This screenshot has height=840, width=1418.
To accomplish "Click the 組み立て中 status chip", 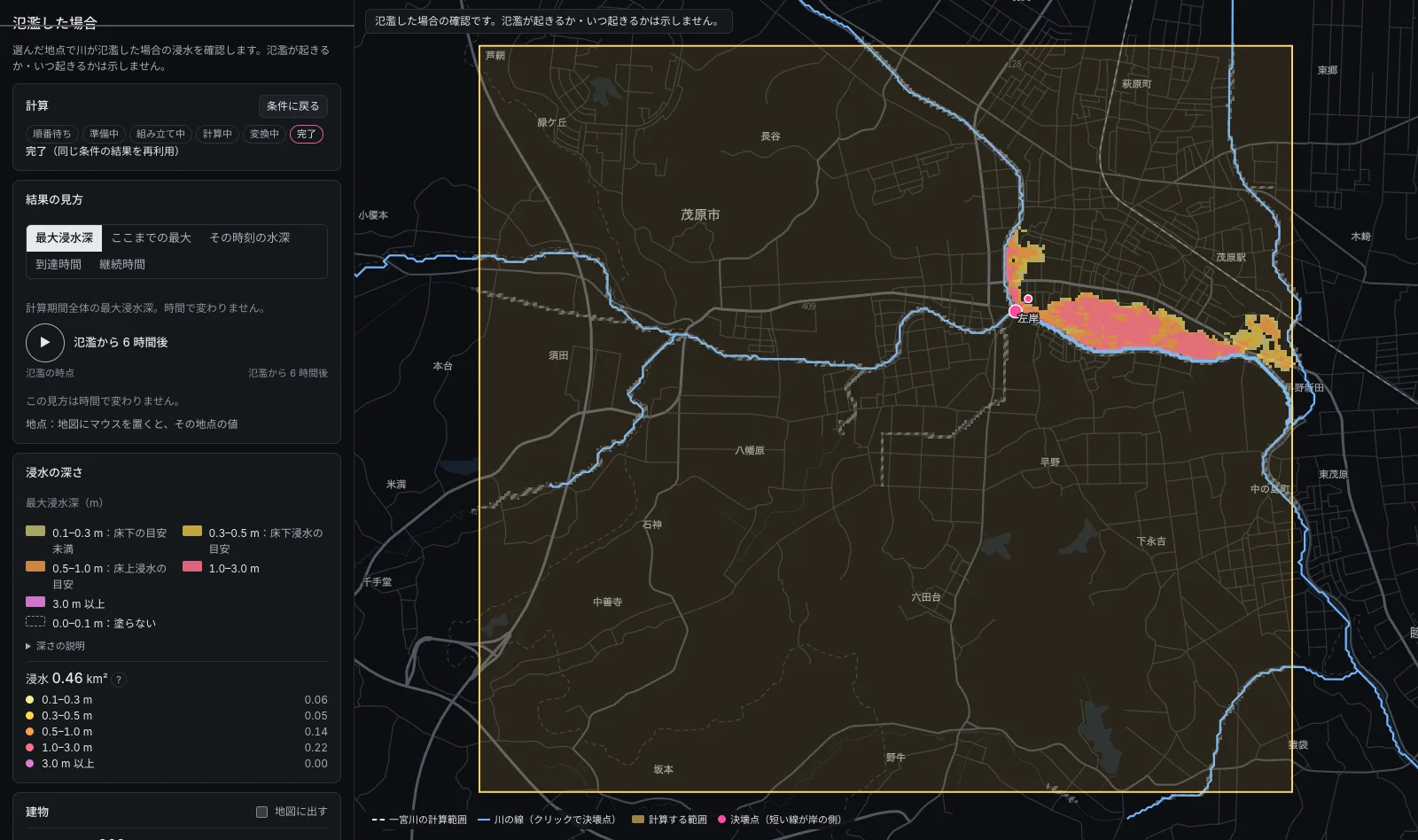I will point(160,134).
